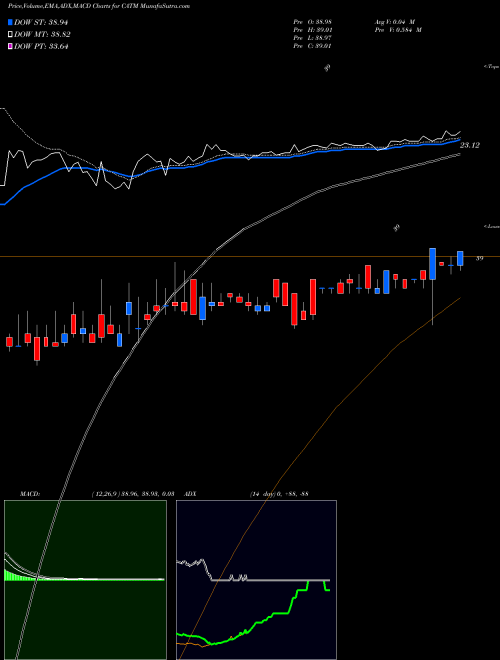
Task: Click the 'Pre H: 39.01' high value
Action: point(312,30)
